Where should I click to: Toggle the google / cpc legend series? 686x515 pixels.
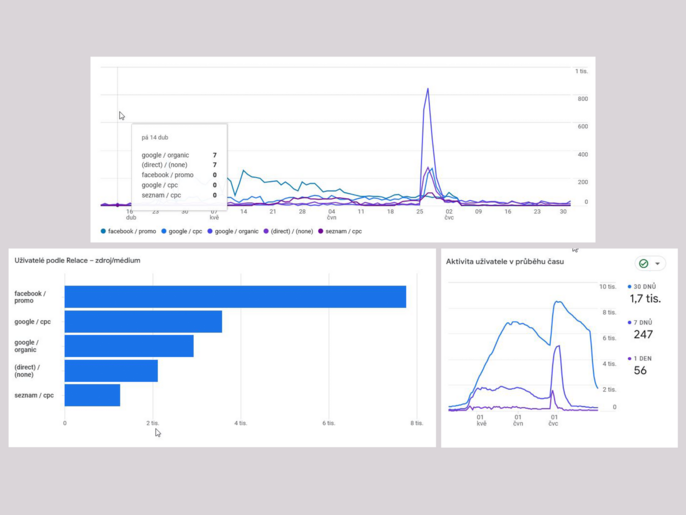(185, 231)
